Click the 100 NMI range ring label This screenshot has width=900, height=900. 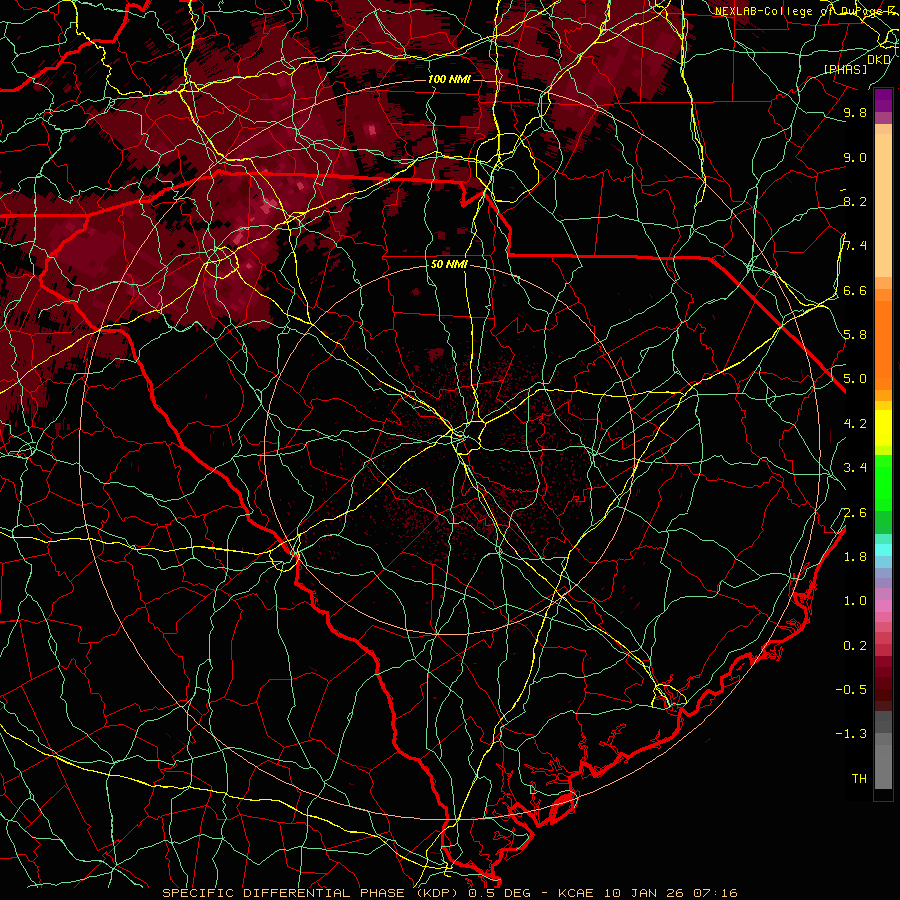[x=449, y=79]
